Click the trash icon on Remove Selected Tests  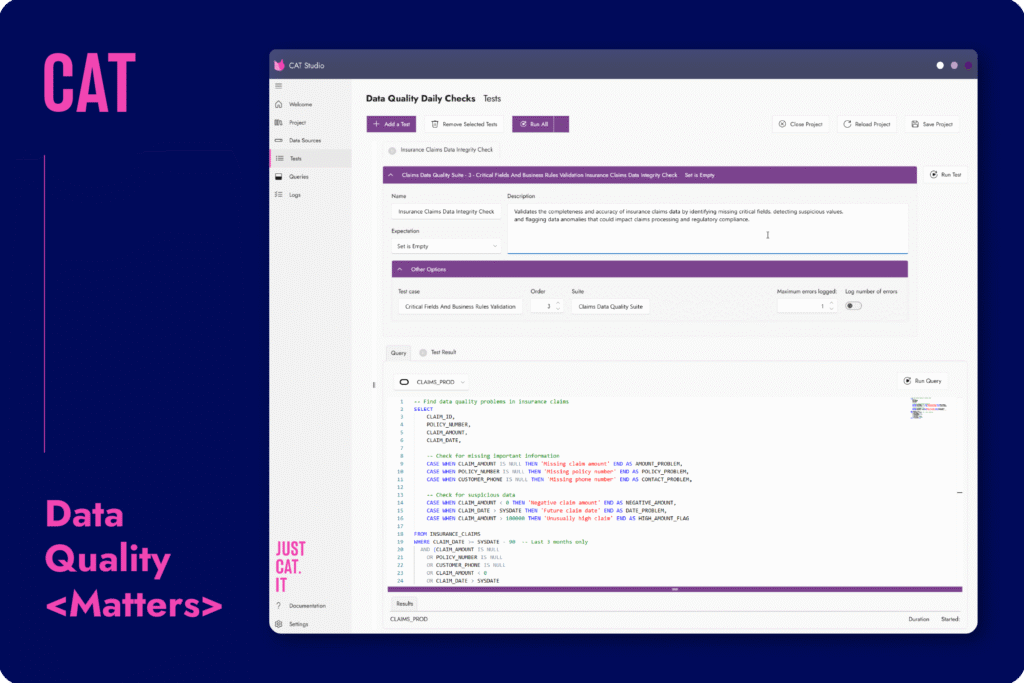435,124
